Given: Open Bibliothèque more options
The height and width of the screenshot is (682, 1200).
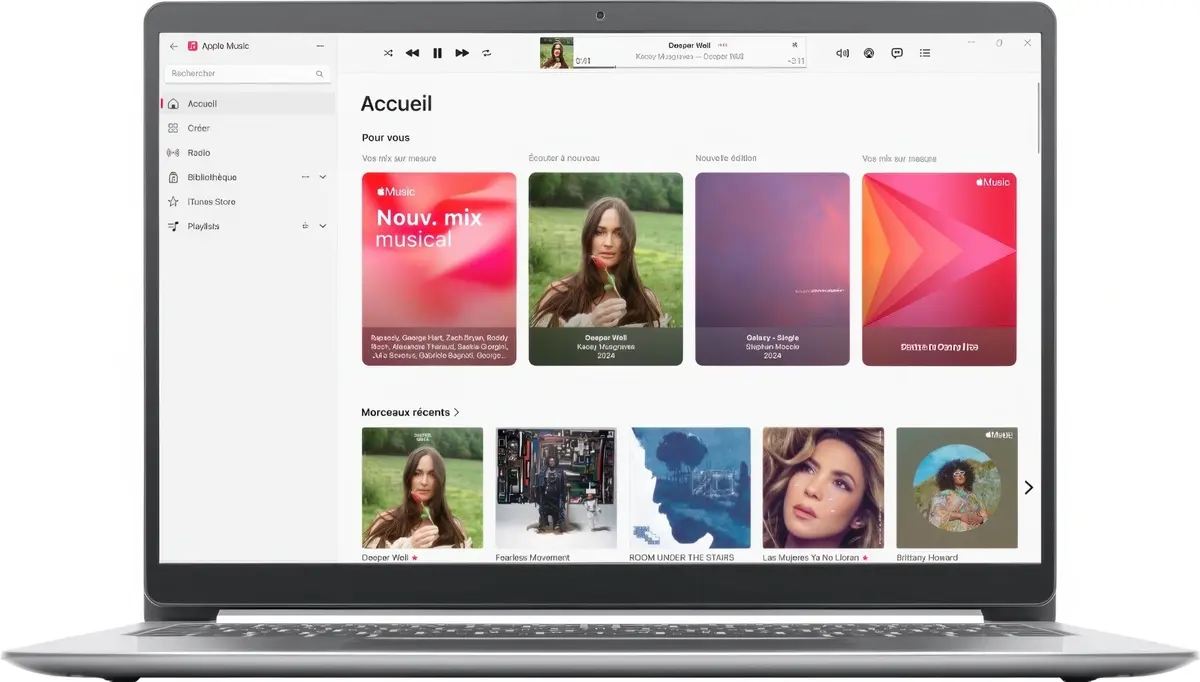Looking at the screenshot, I should tap(305, 177).
